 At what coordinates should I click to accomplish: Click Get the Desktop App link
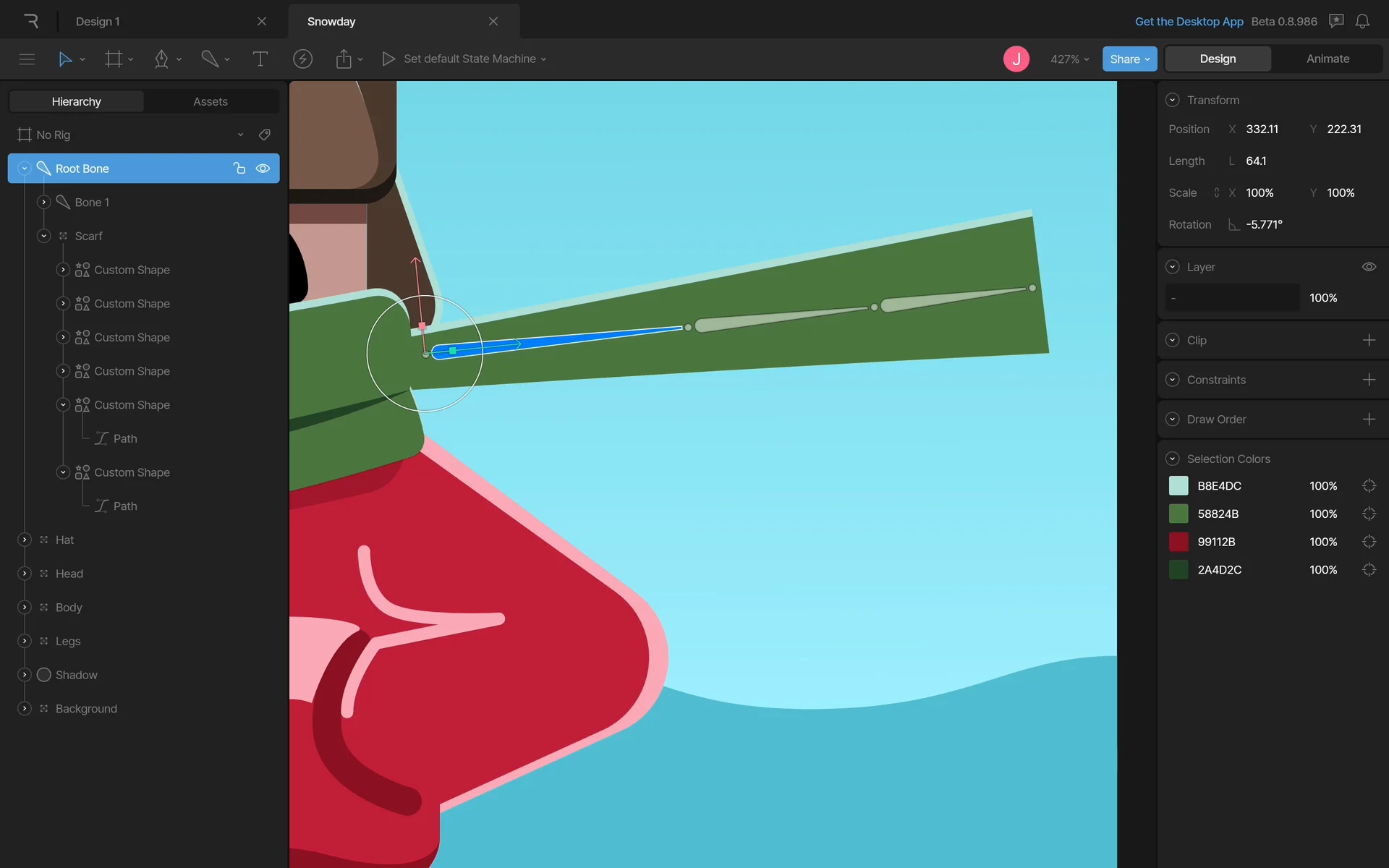coord(1189,21)
